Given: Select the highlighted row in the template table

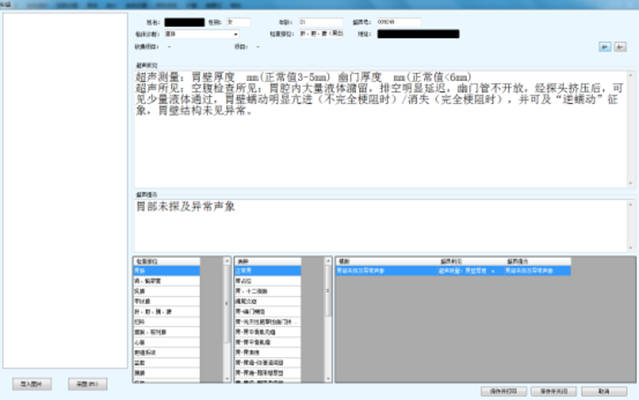Looking at the screenshot, I should pos(450,270).
